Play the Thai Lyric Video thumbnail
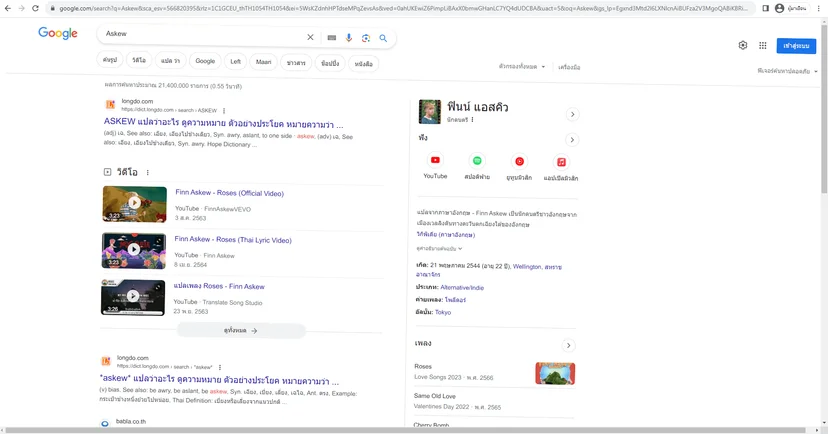Image resolution: width=828 pixels, height=434 pixels. click(x=134, y=250)
